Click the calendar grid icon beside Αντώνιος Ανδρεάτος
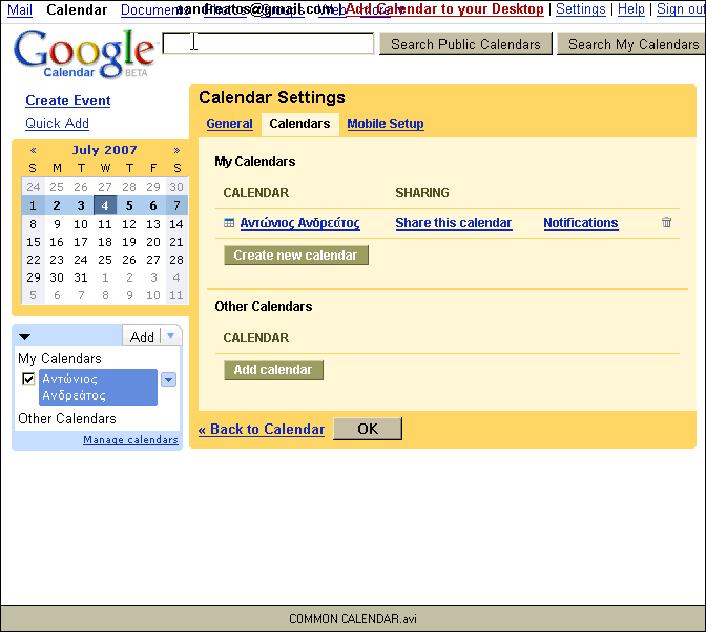The width and height of the screenshot is (706, 632). click(229, 222)
